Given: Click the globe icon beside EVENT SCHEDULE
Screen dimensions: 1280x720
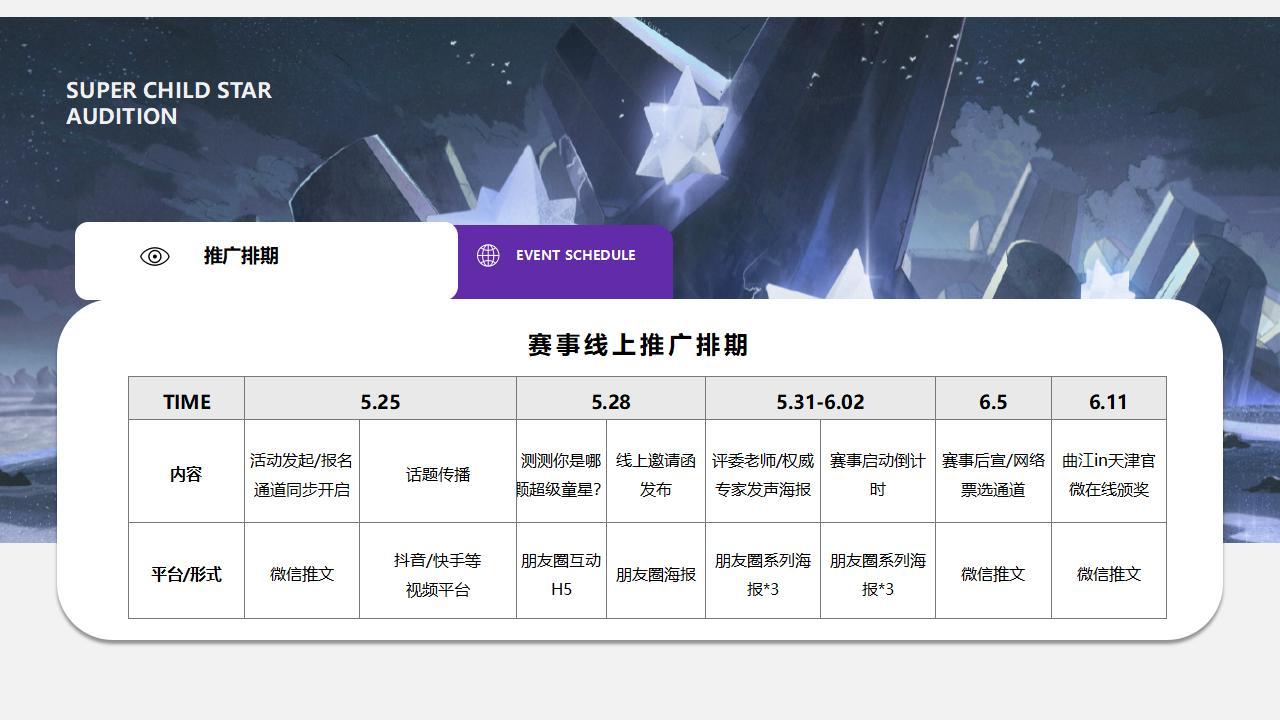Looking at the screenshot, I should [488, 255].
